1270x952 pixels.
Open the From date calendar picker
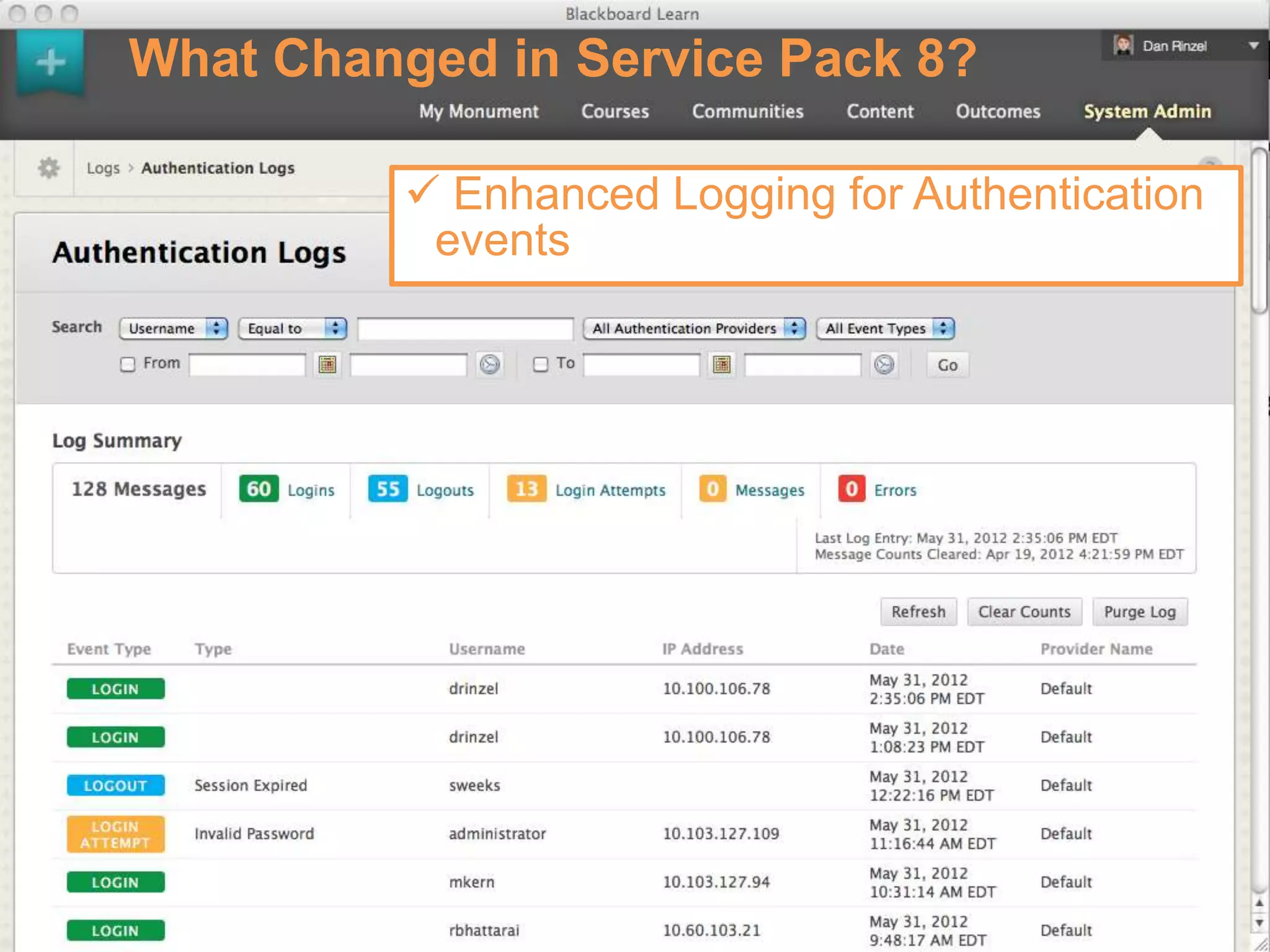point(327,364)
